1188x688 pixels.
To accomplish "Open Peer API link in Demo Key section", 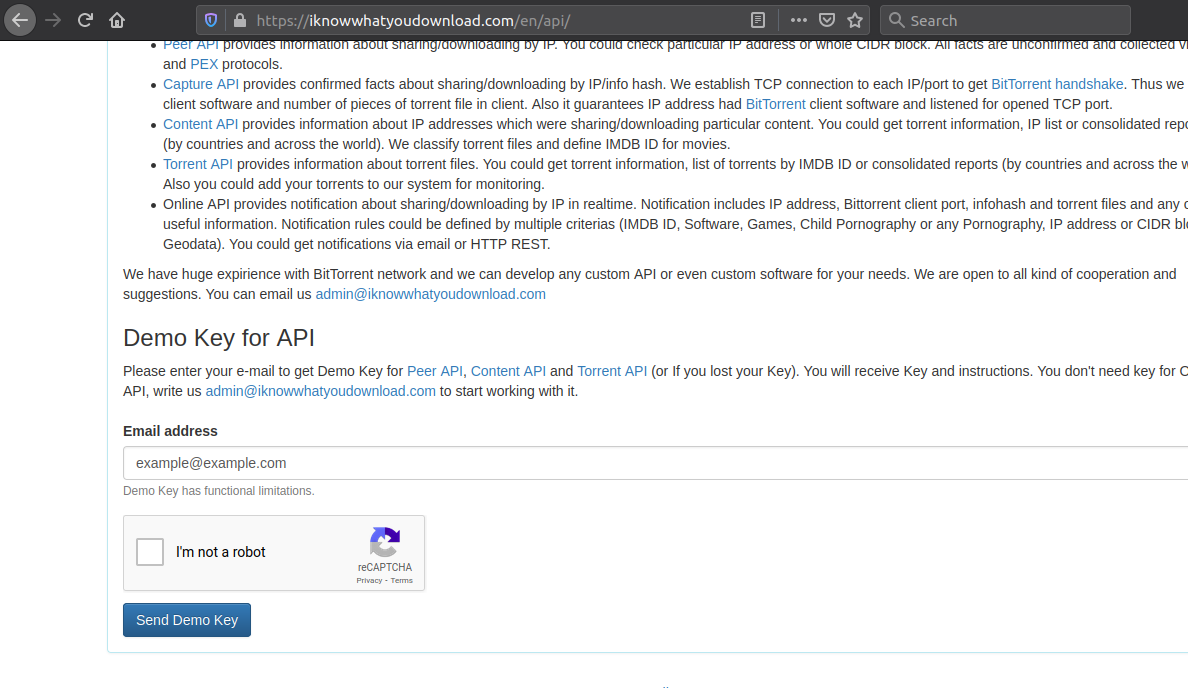I will (435, 371).
